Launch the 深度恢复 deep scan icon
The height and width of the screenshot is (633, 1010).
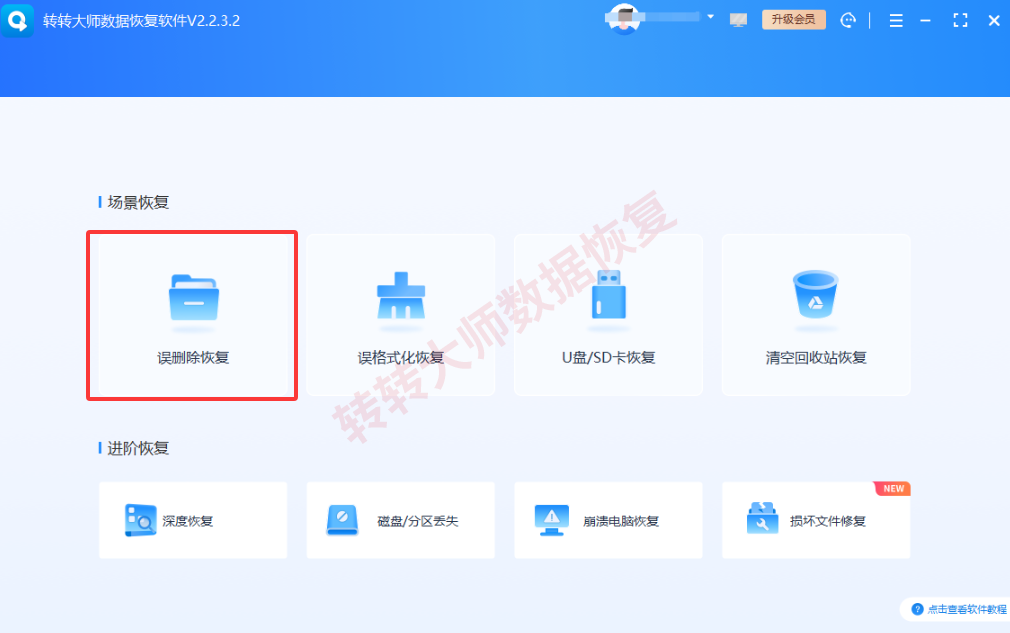(140, 520)
